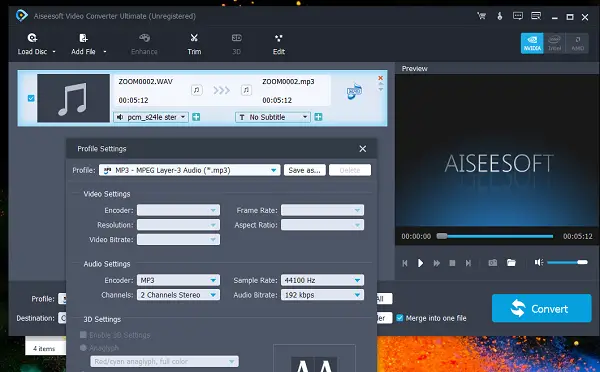The image size is (600, 372).
Task: Open the shopping cart purchase icon
Action: (481, 16)
